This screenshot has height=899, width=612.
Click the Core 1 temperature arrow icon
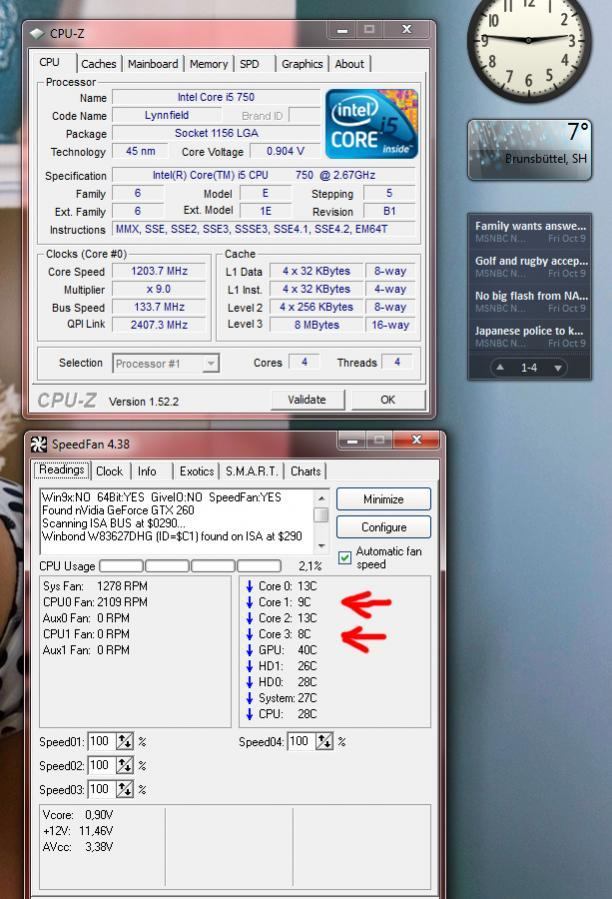(250, 602)
